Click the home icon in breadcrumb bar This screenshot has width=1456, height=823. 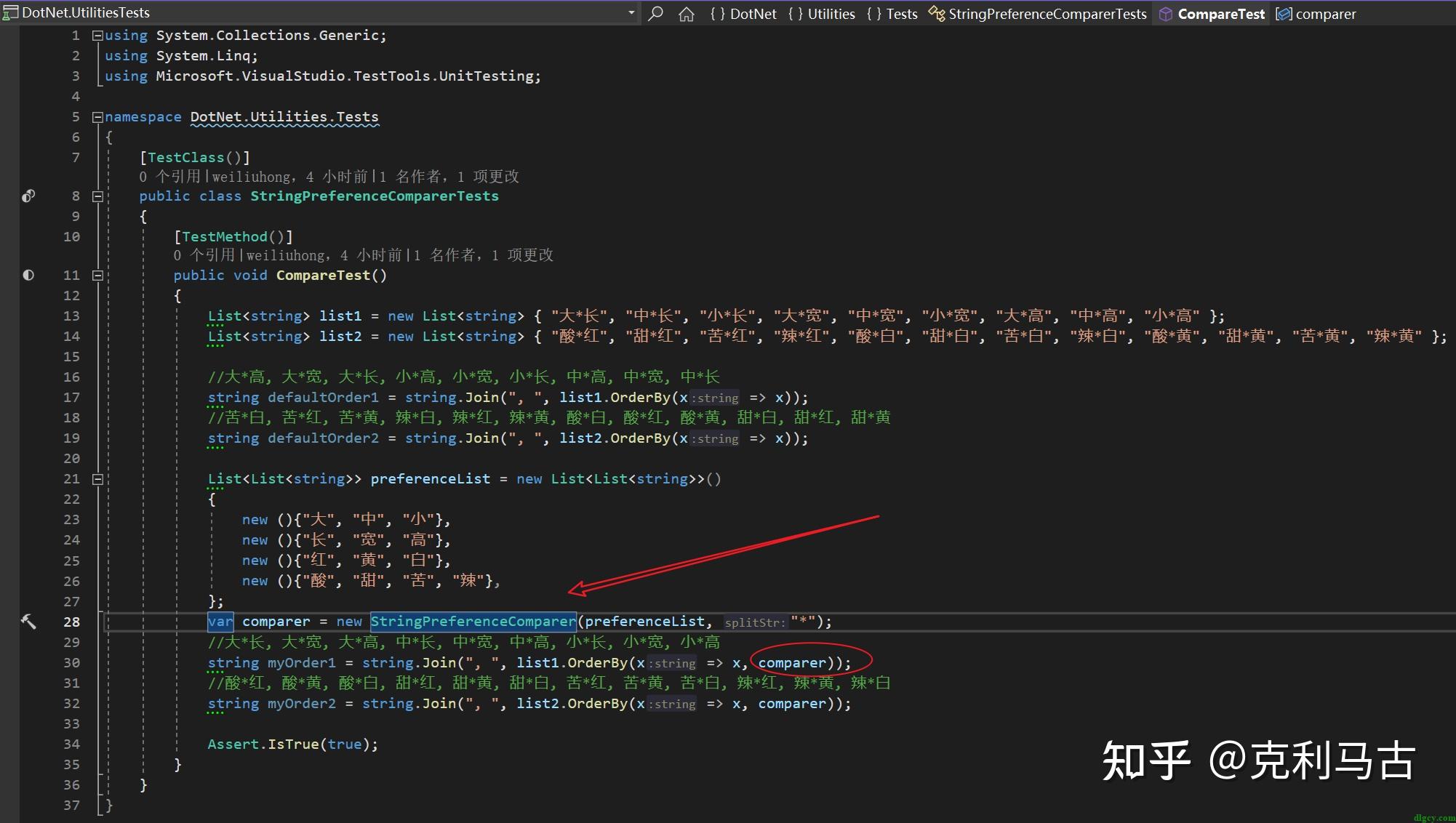point(686,14)
